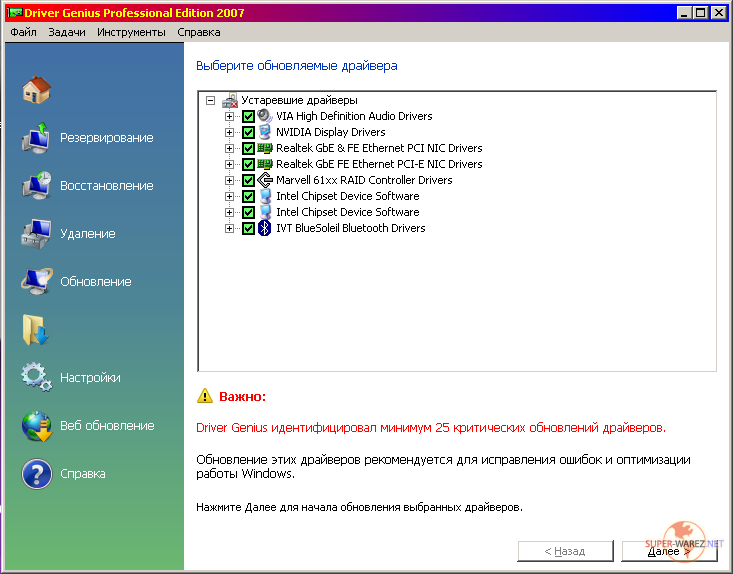Open the Обновление update icon

click(37, 282)
